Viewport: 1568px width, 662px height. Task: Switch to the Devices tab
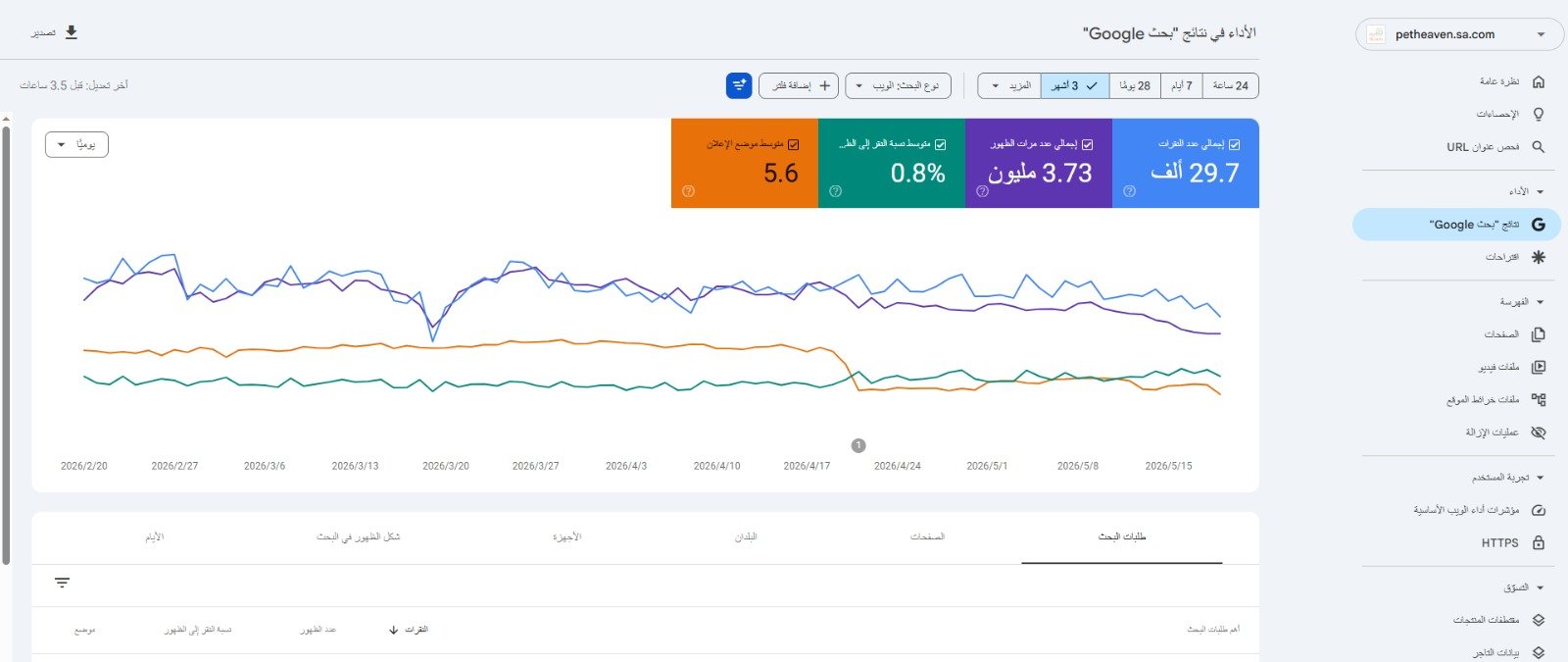(566, 536)
